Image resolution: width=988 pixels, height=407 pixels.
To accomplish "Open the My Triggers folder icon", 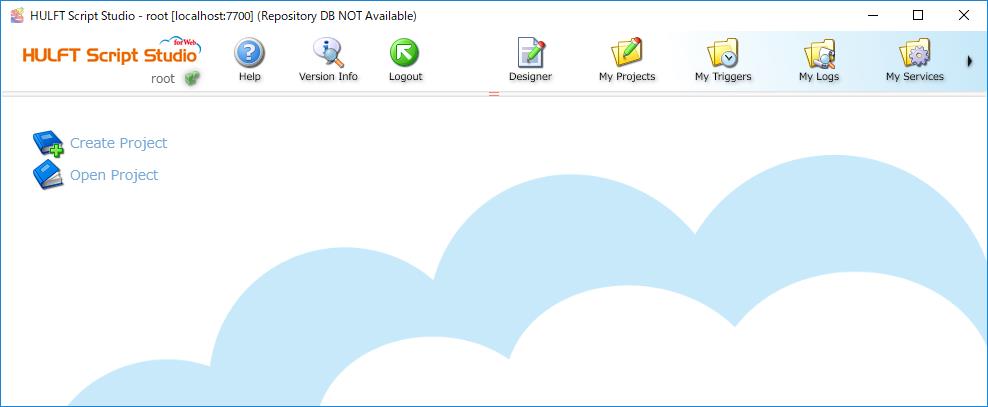I will [723, 53].
